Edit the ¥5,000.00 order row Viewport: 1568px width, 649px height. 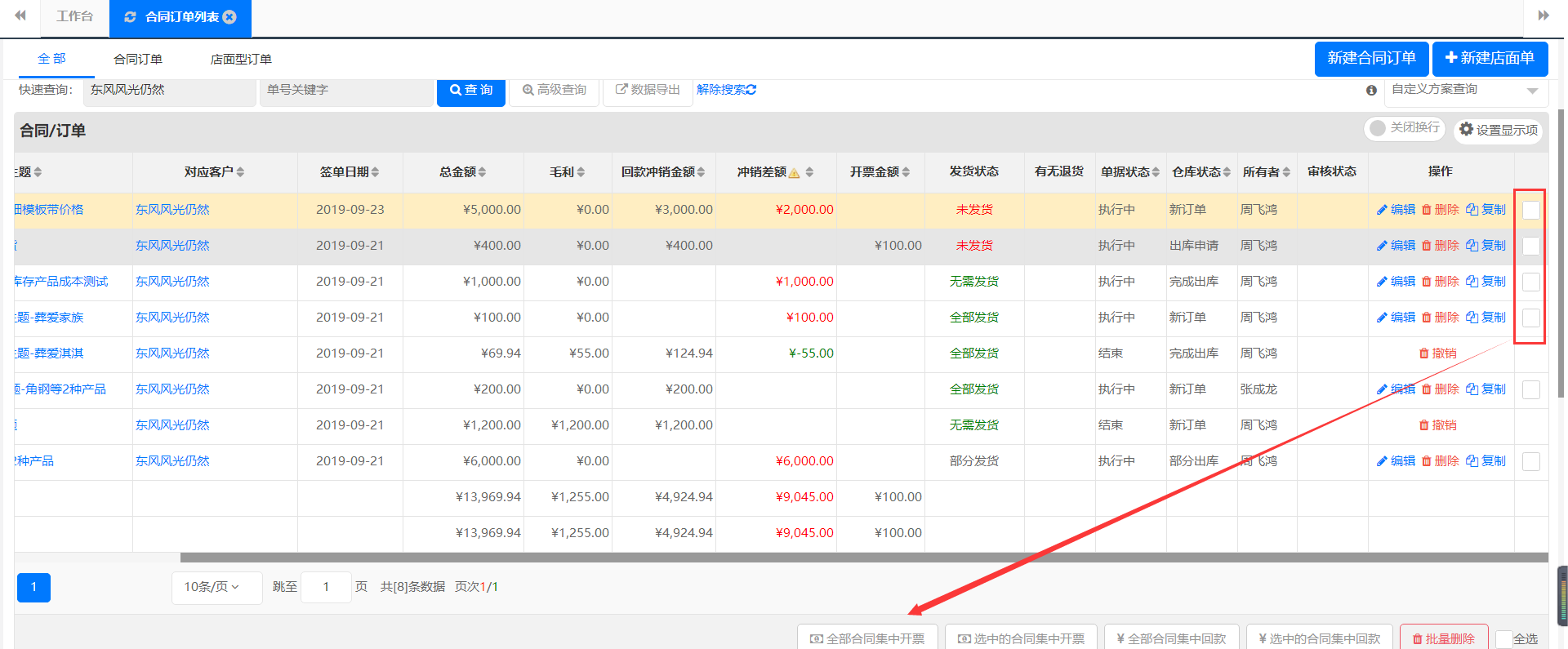1396,210
